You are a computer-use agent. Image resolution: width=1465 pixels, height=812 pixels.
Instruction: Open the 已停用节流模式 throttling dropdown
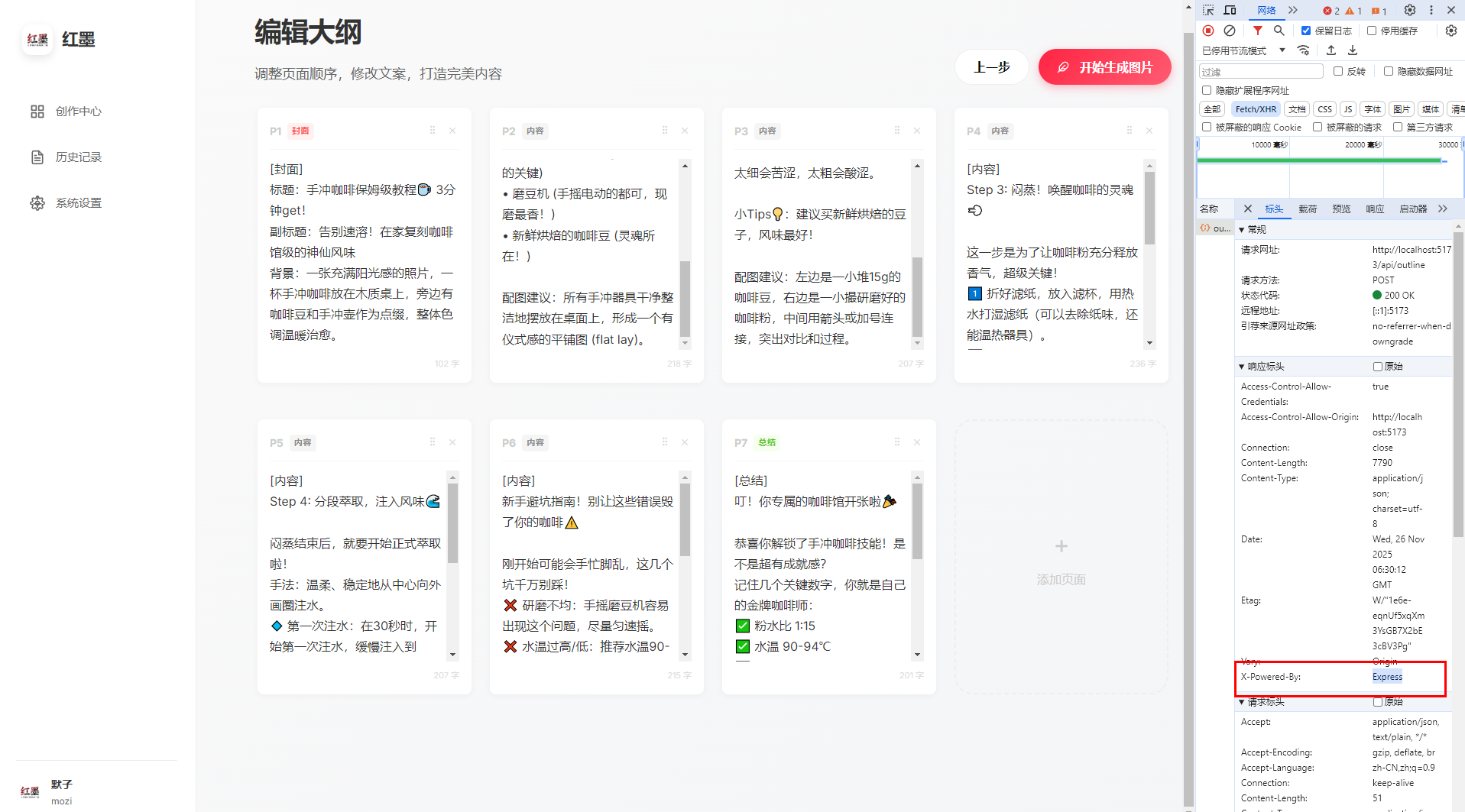(1244, 50)
